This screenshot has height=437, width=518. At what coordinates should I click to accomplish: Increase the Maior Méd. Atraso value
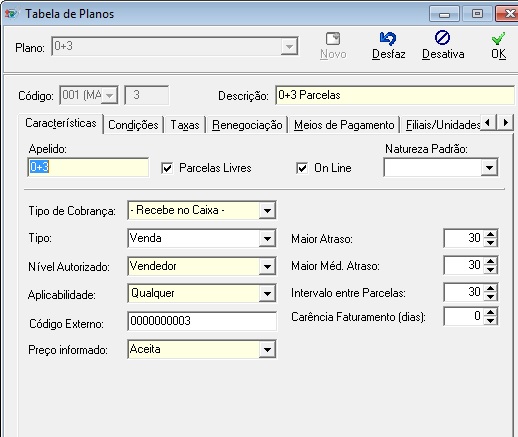(x=490, y=261)
